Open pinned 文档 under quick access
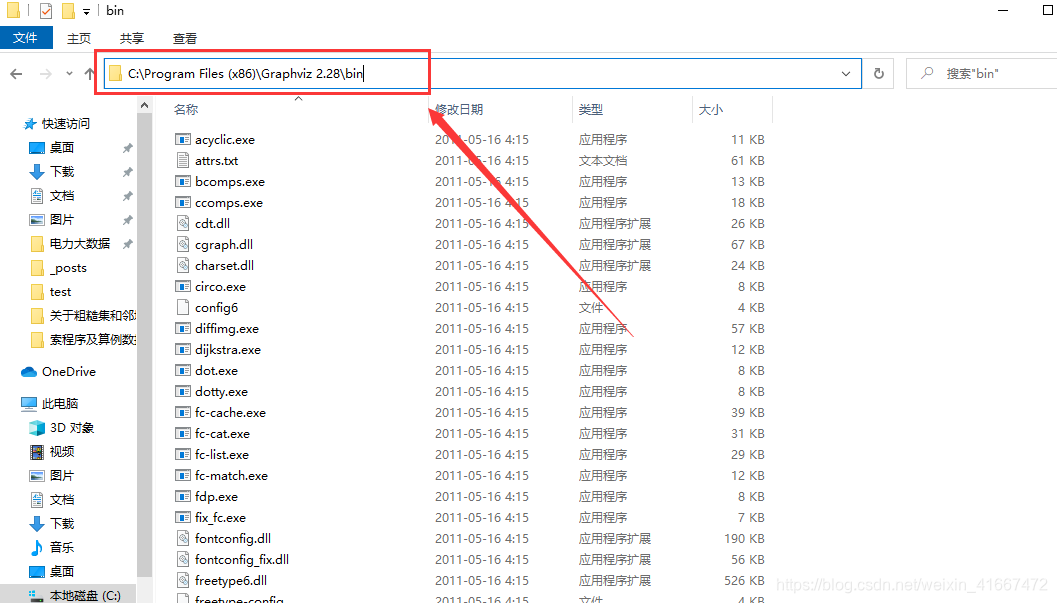 coord(61,195)
